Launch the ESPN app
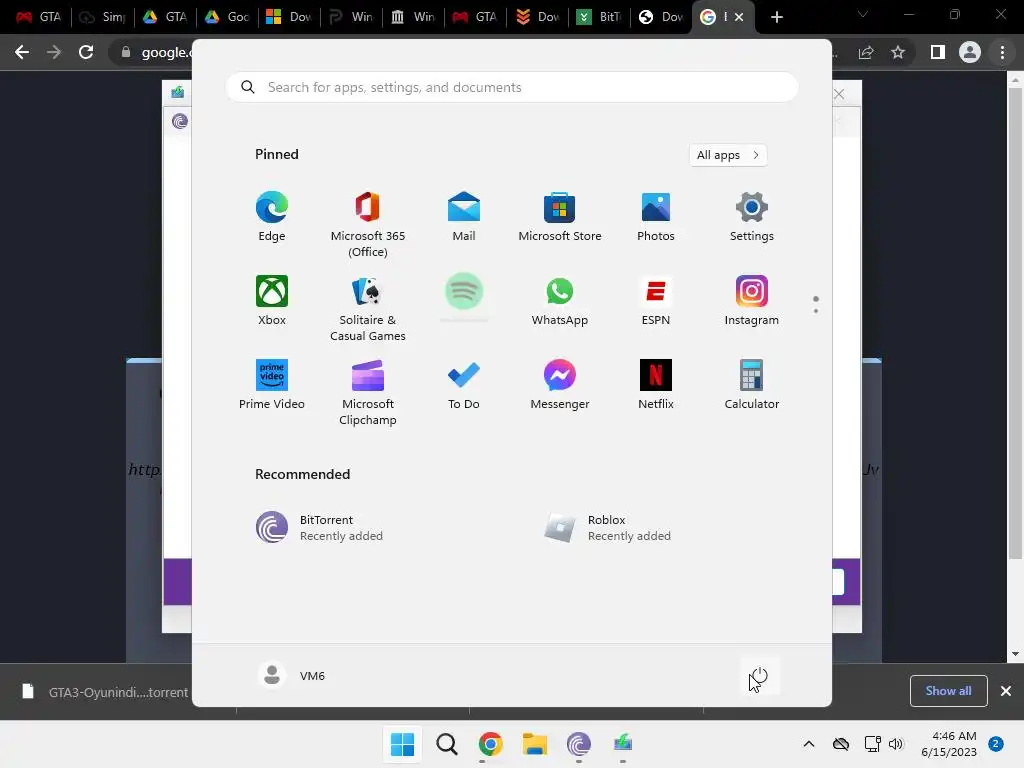Screen dimensions: 1024x768 [656, 301]
